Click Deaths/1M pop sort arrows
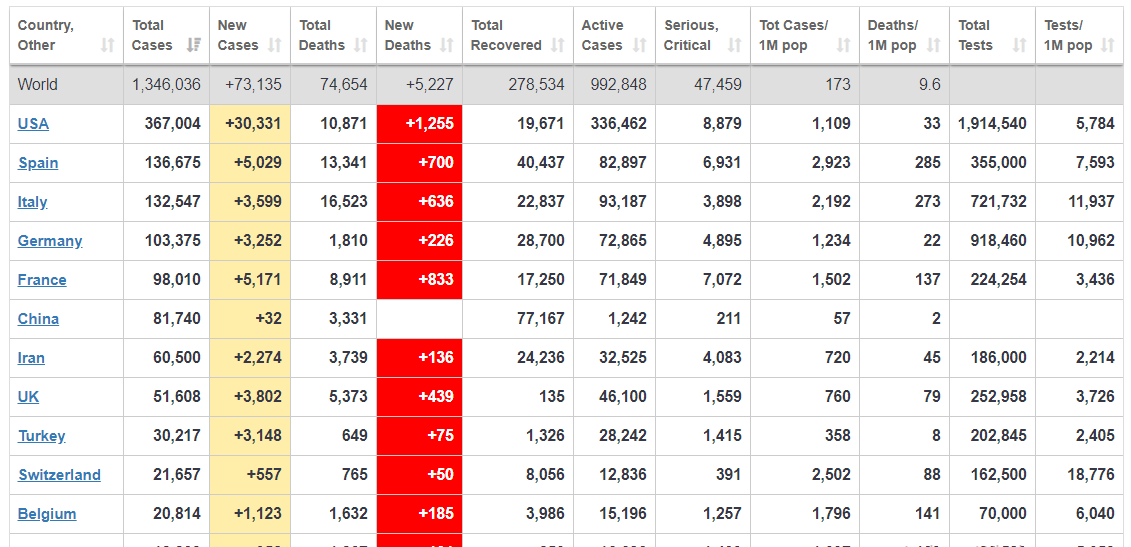1131x547 pixels. point(933,45)
